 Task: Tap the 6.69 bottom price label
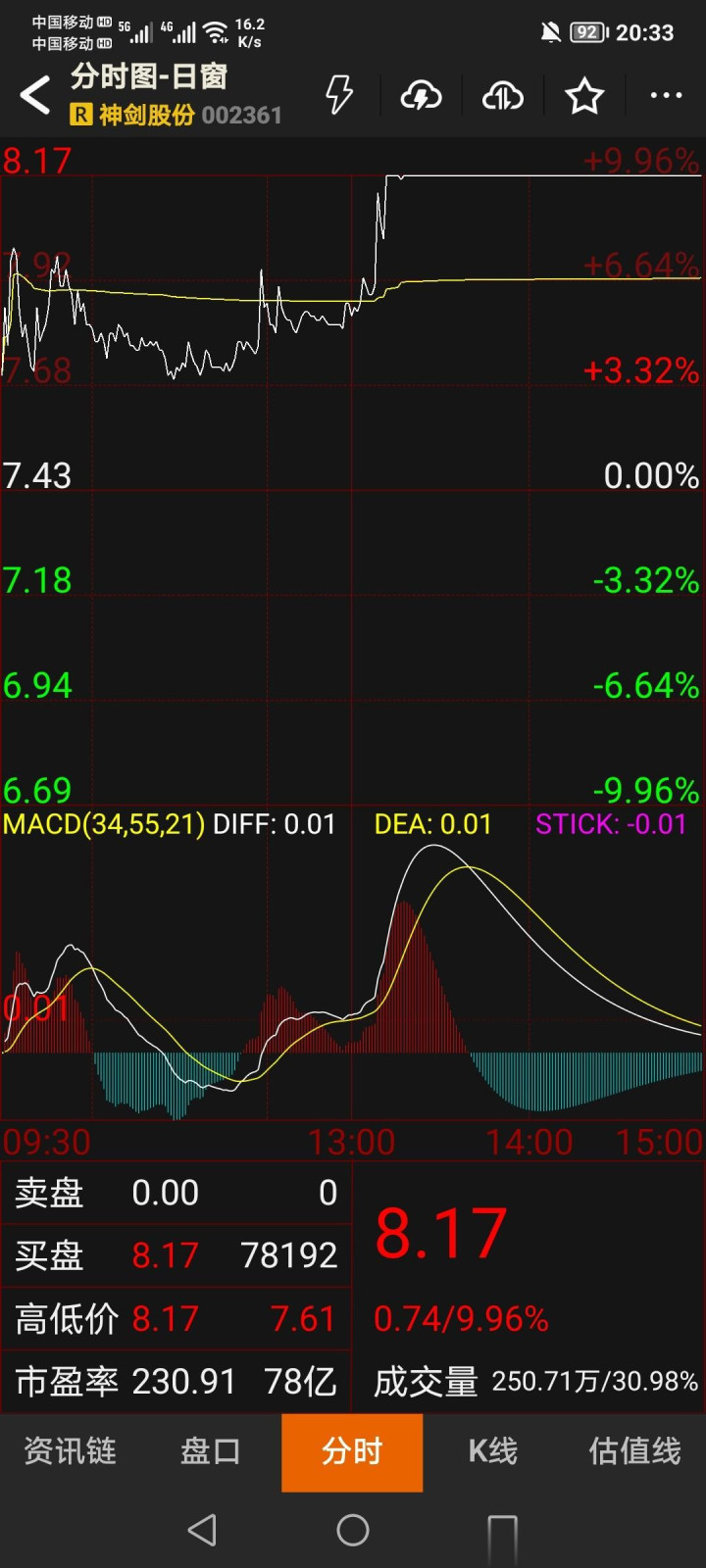point(37,790)
